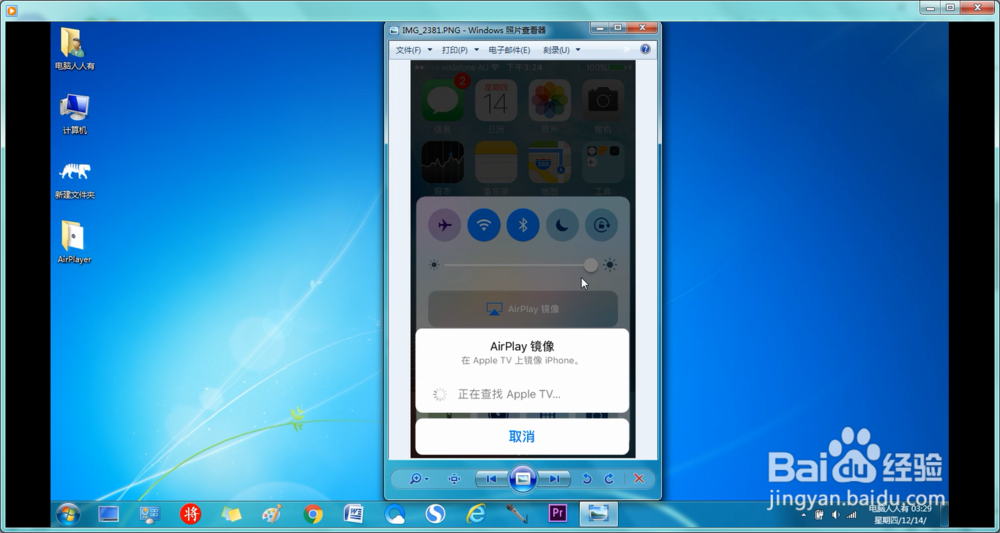This screenshot has height=533, width=1000.
Task: Rotate the photo counterclockwise
Action: tap(587, 479)
